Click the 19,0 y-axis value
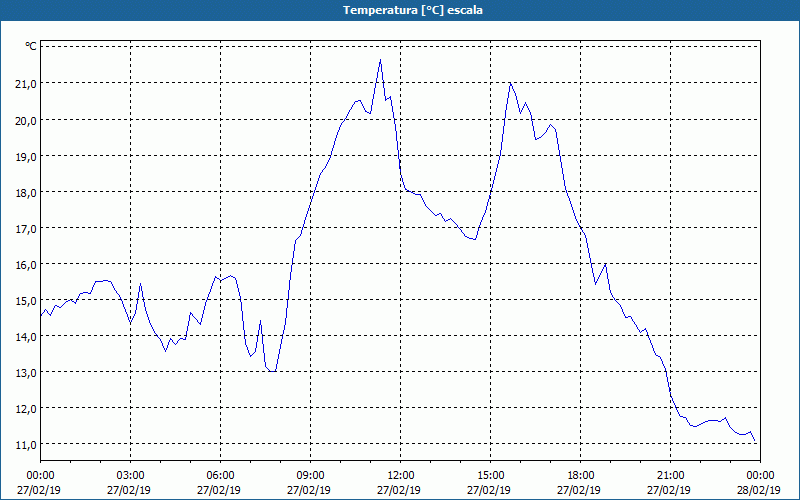 click(26, 157)
